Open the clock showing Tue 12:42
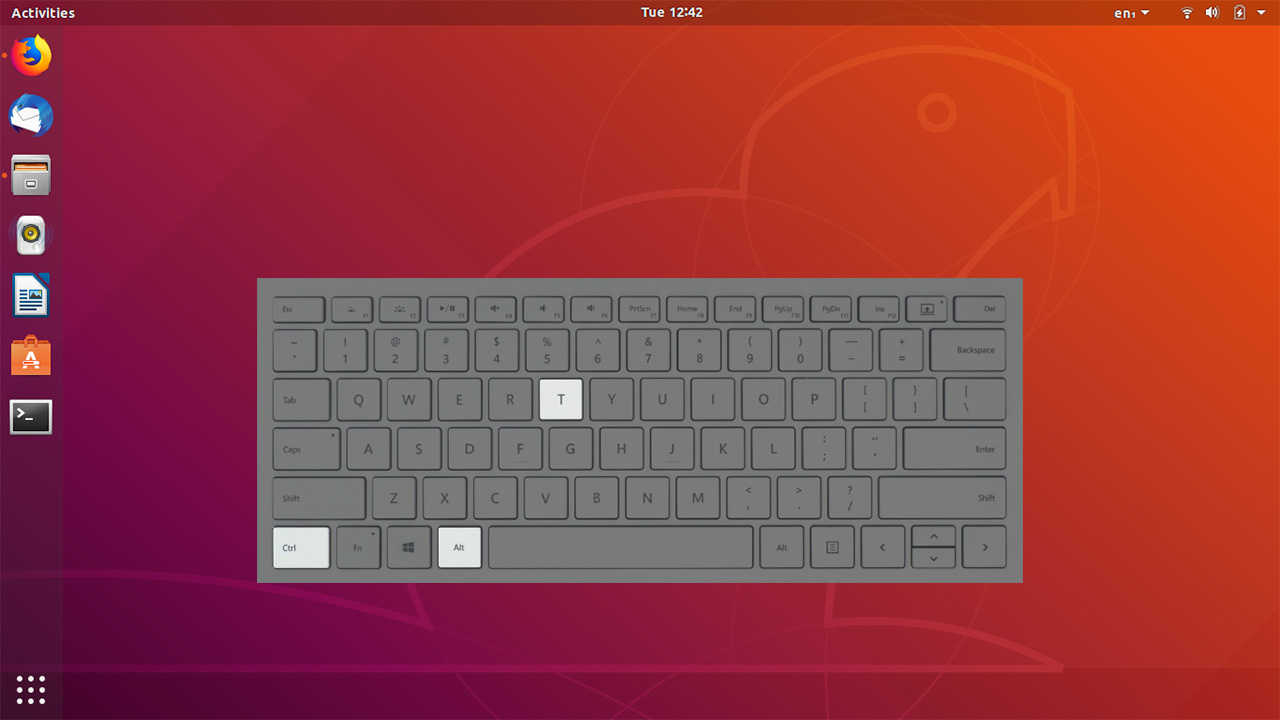This screenshot has height=720, width=1280. tap(671, 13)
